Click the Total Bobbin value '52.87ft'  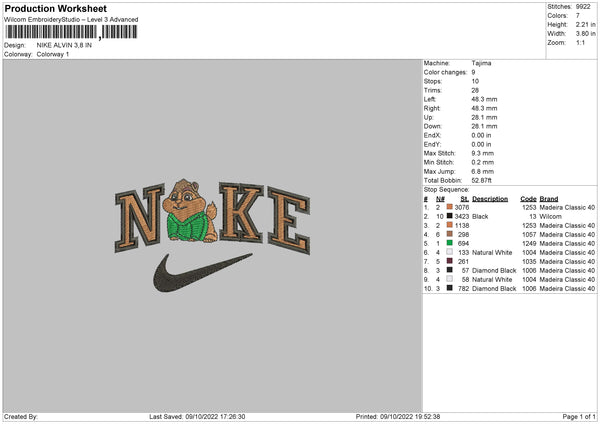click(x=481, y=180)
